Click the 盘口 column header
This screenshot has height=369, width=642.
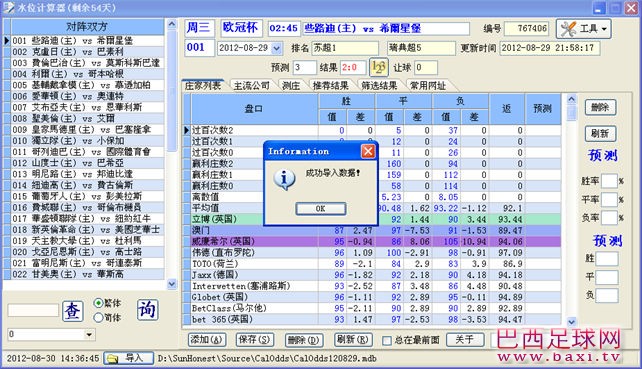(x=255, y=109)
